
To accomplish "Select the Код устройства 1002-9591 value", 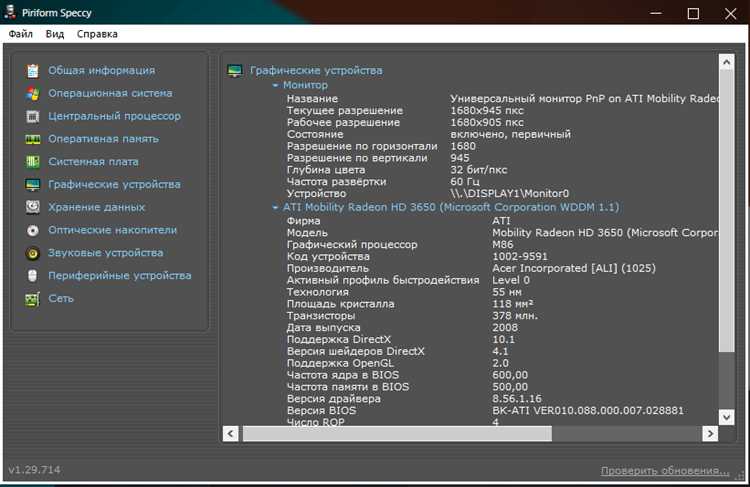I will (519, 256).
